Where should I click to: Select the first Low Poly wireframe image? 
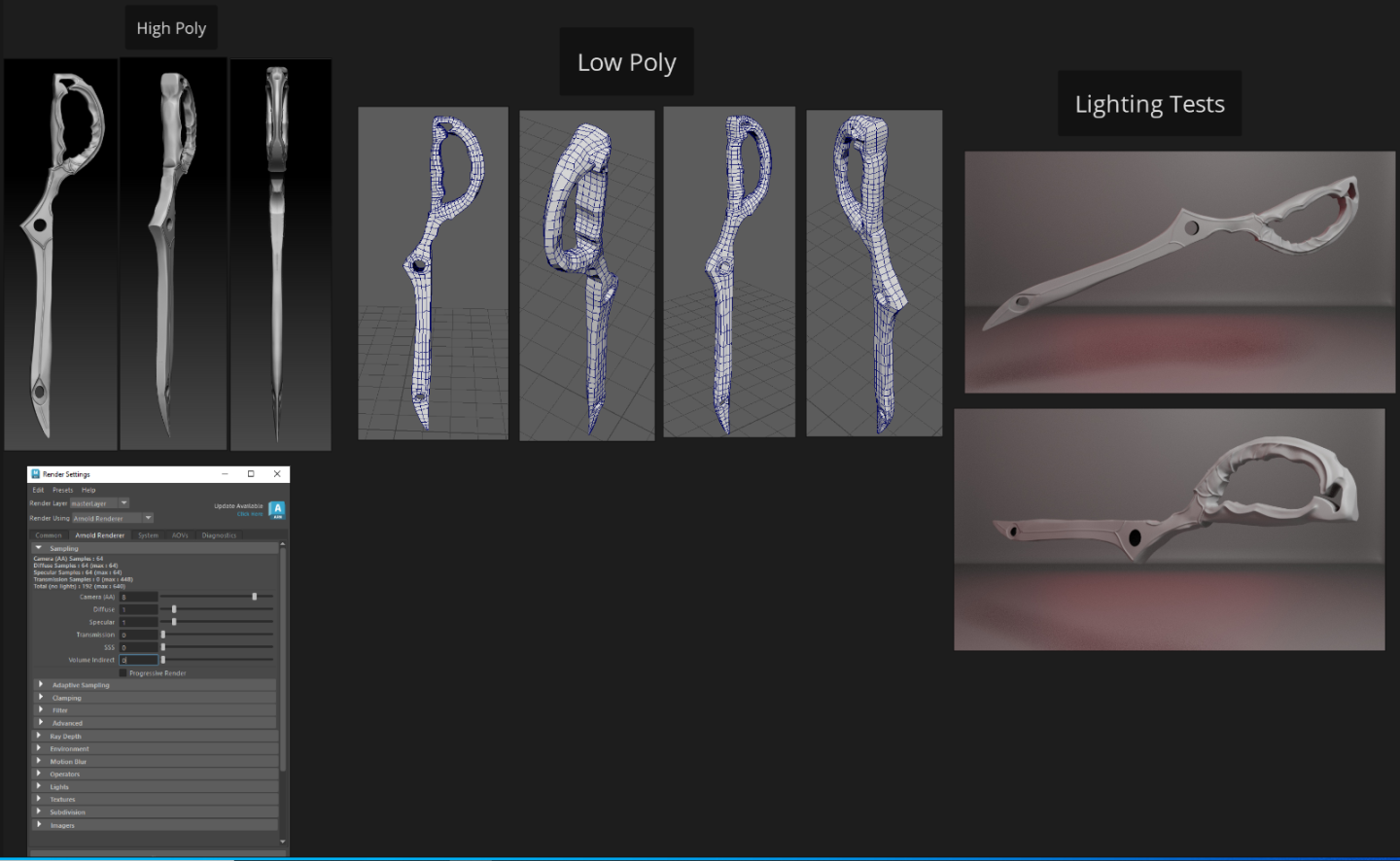point(433,273)
